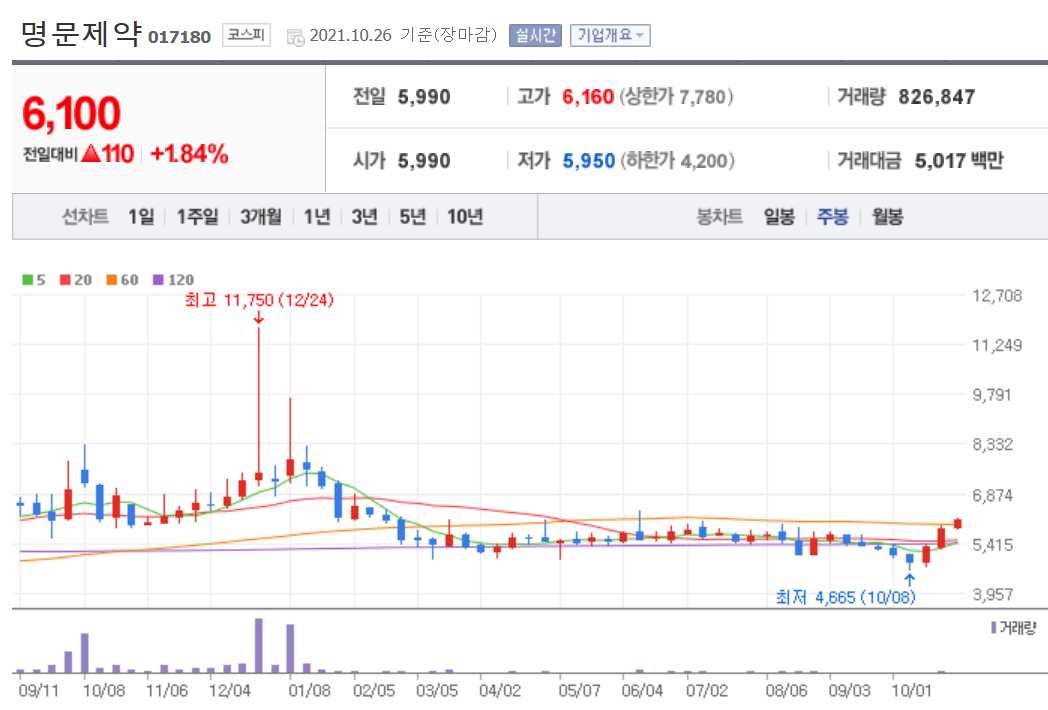
Task: Switch to 월봉 candlestick chart
Action: 887,217
